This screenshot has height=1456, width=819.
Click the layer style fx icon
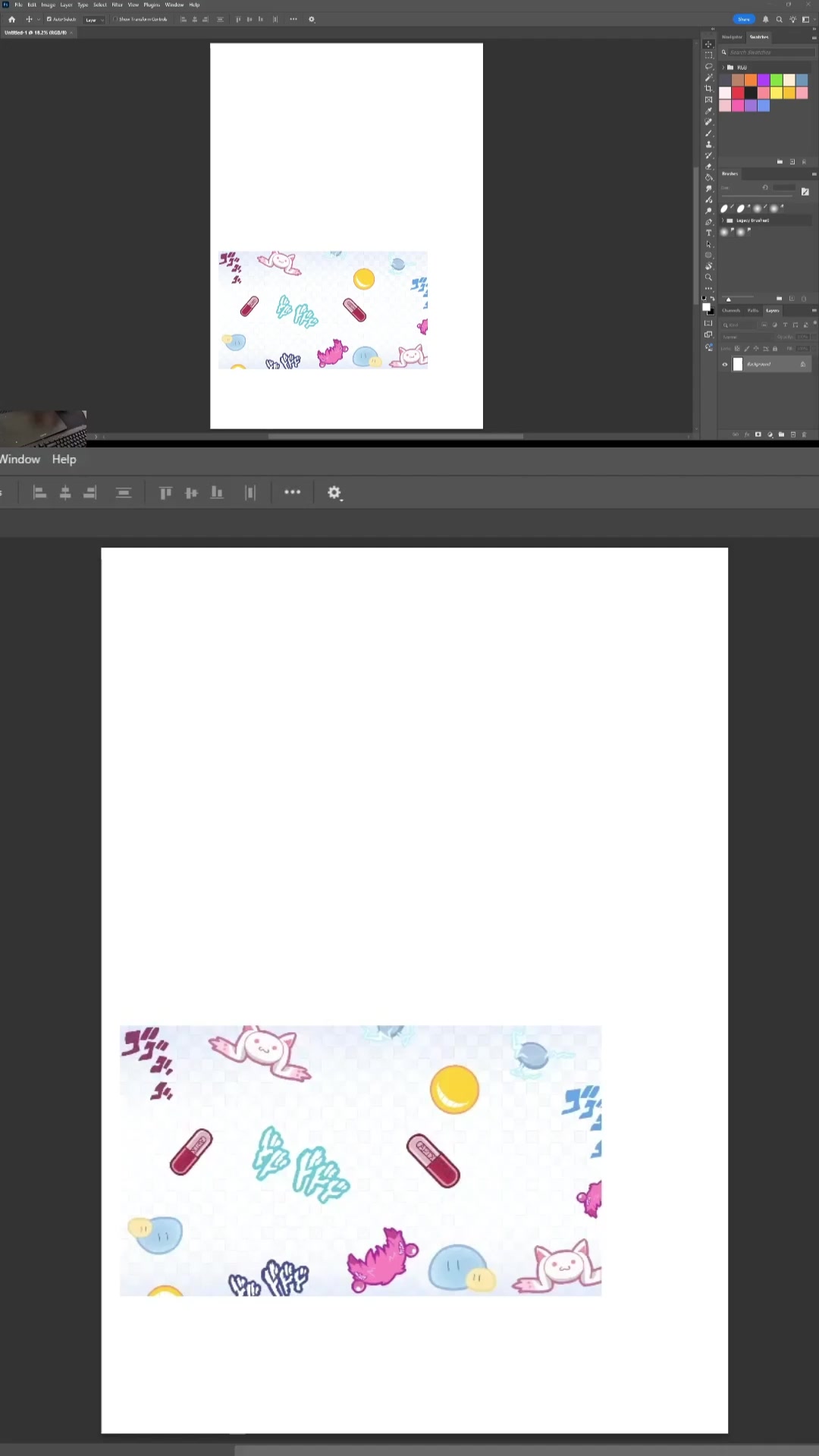747,434
